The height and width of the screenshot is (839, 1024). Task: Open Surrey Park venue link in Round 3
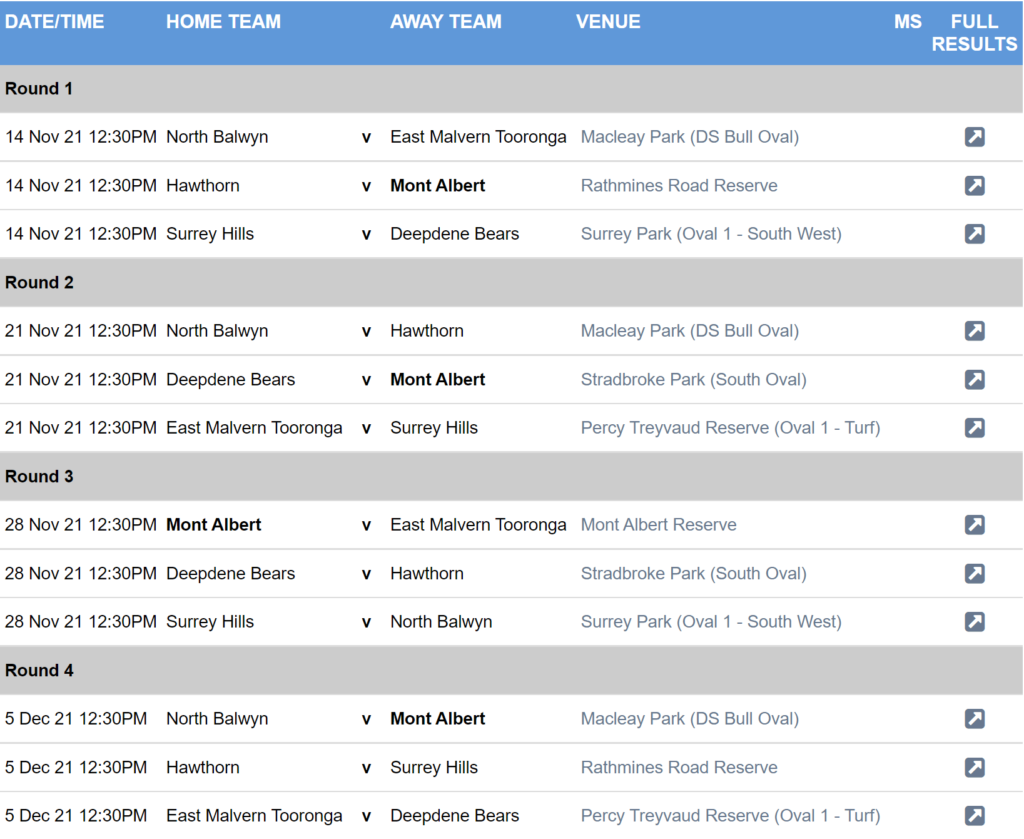tap(711, 622)
